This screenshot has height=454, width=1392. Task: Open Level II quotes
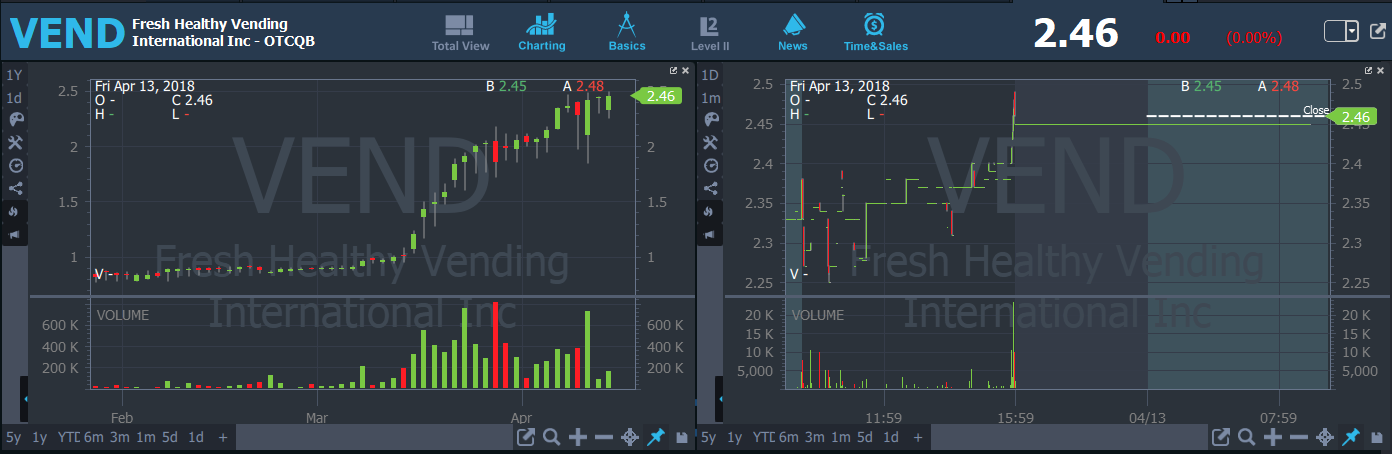(x=710, y=33)
